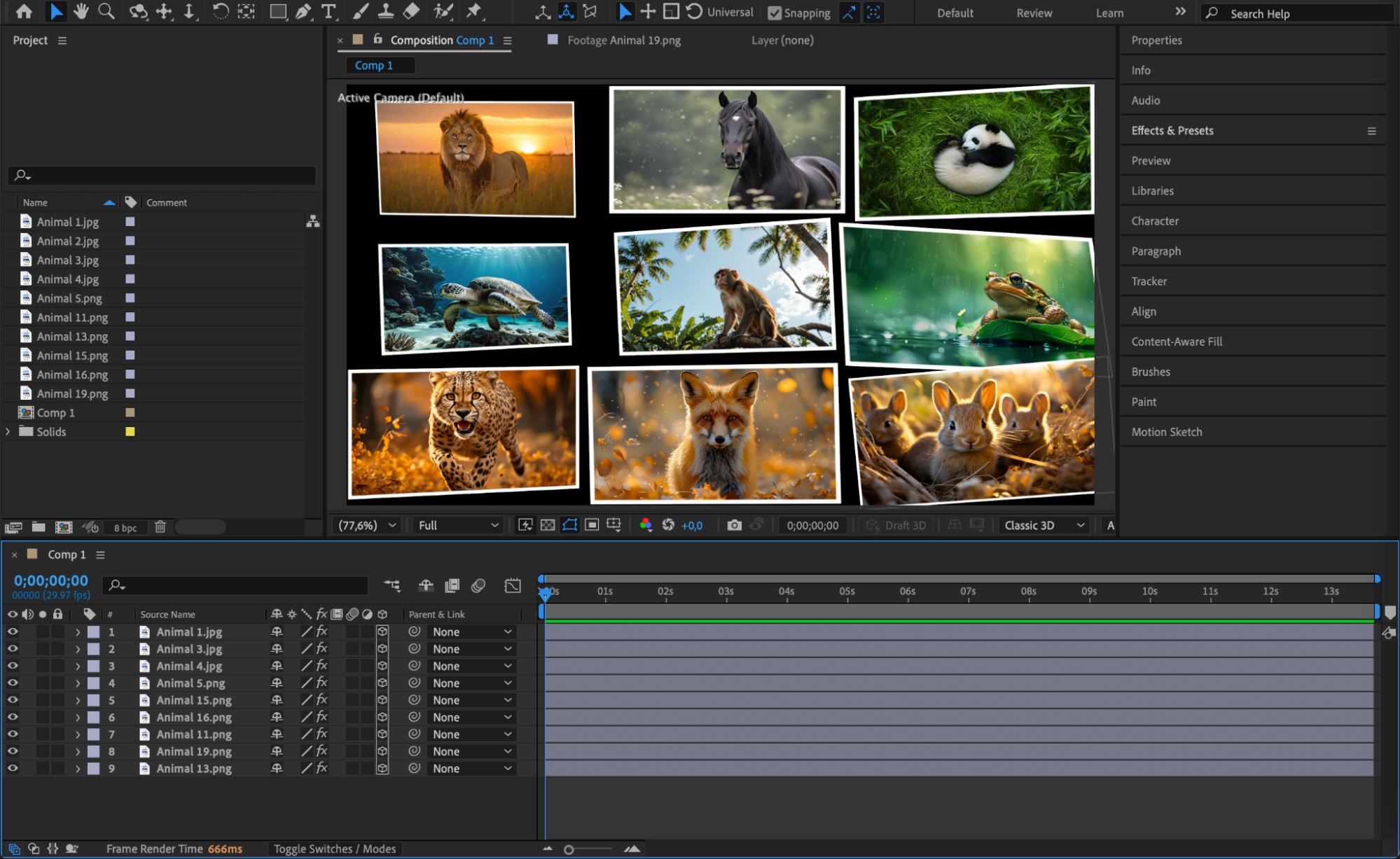Expand the Solids folder
This screenshot has width=1400, height=859.
click(x=8, y=432)
